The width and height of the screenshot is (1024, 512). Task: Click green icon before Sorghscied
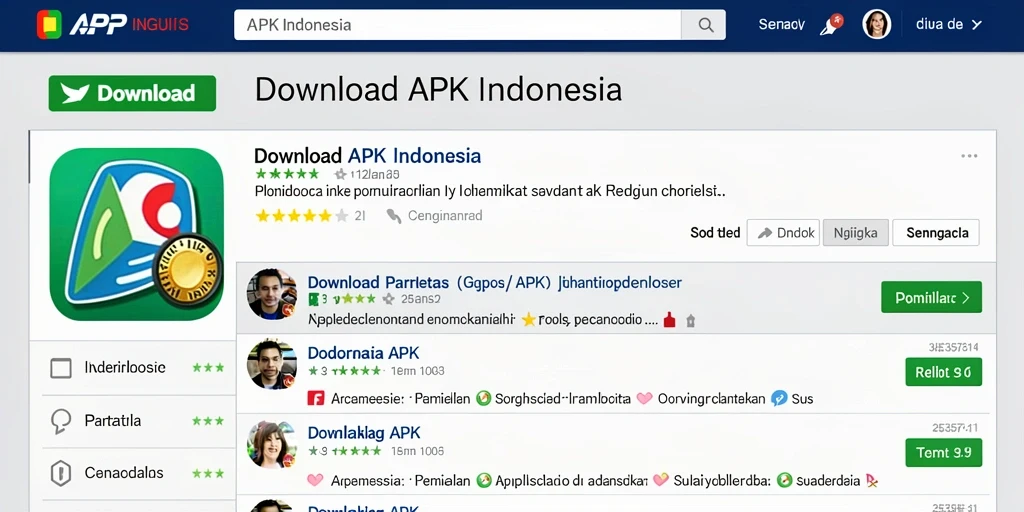coord(483,398)
